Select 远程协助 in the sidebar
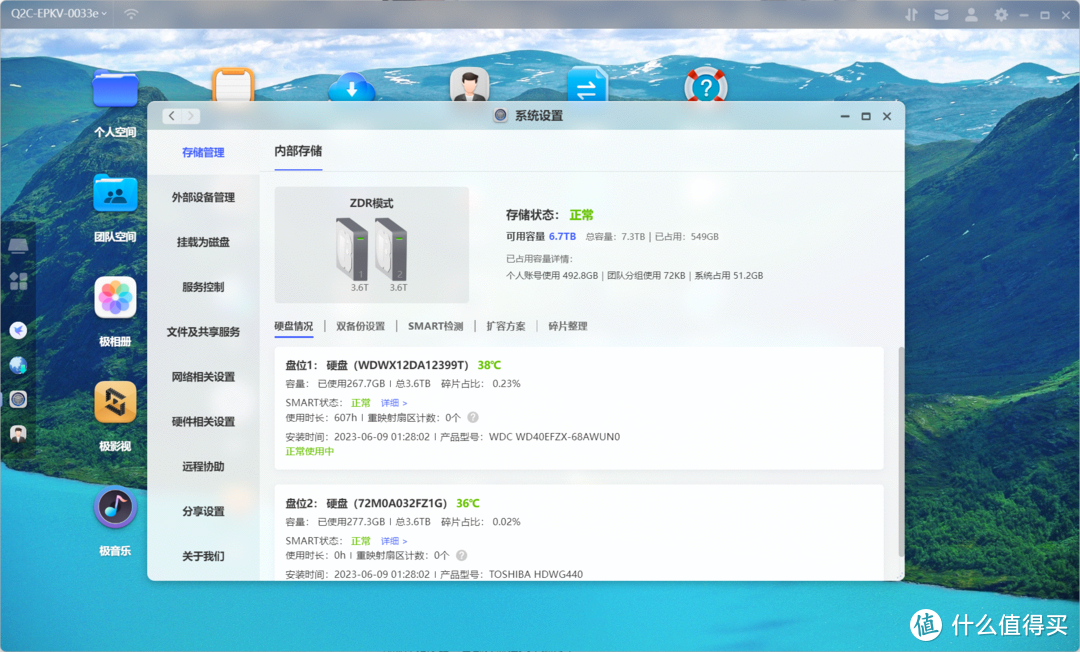Image resolution: width=1080 pixels, height=652 pixels. click(x=203, y=466)
